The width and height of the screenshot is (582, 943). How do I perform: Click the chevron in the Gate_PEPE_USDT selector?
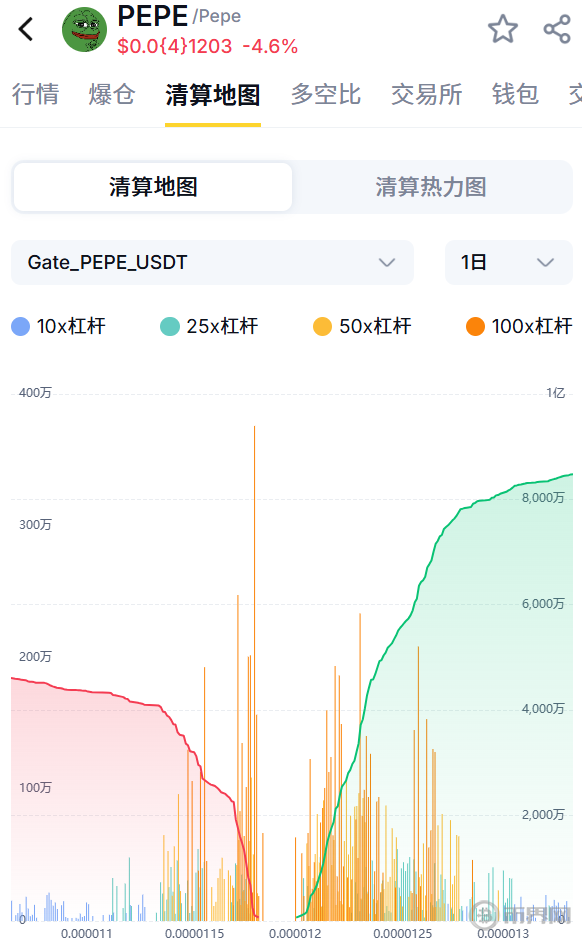pyautogui.click(x=387, y=262)
